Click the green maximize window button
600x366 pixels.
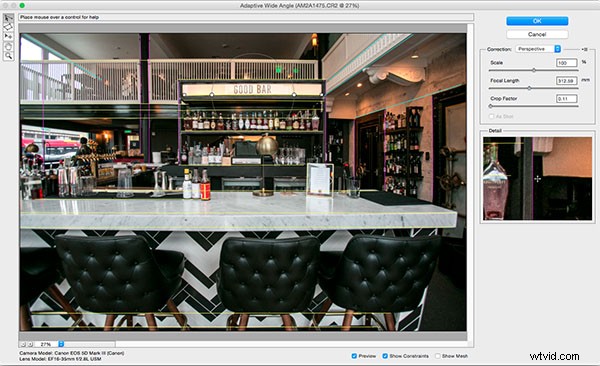(22, 5)
